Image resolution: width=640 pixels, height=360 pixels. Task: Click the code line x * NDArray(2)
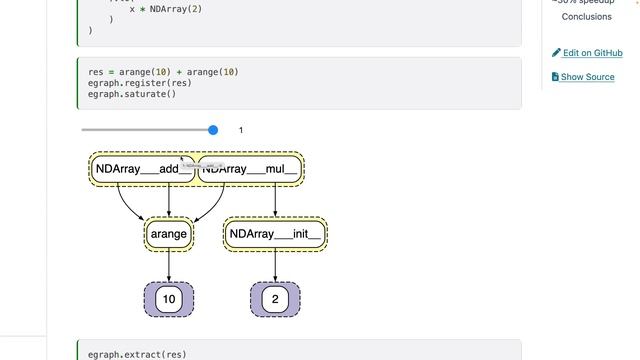pyautogui.click(x=166, y=9)
